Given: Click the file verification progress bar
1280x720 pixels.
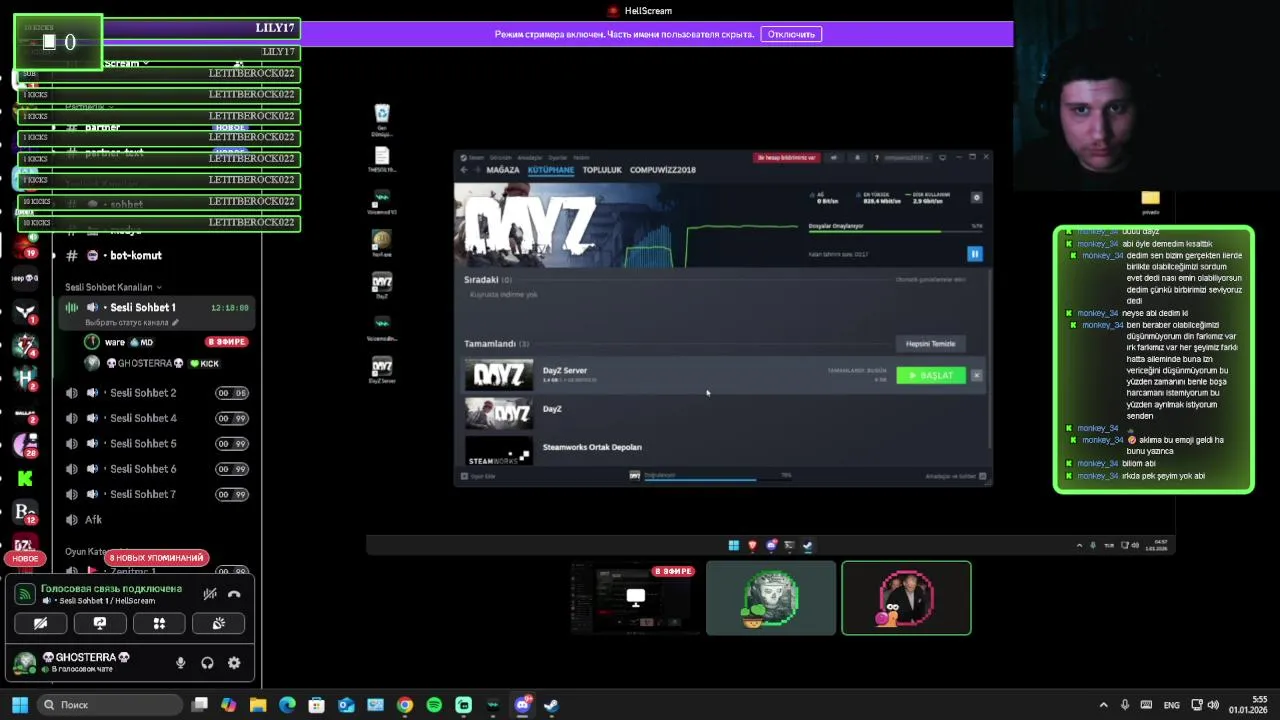Looking at the screenshot, I should [x=895, y=231].
